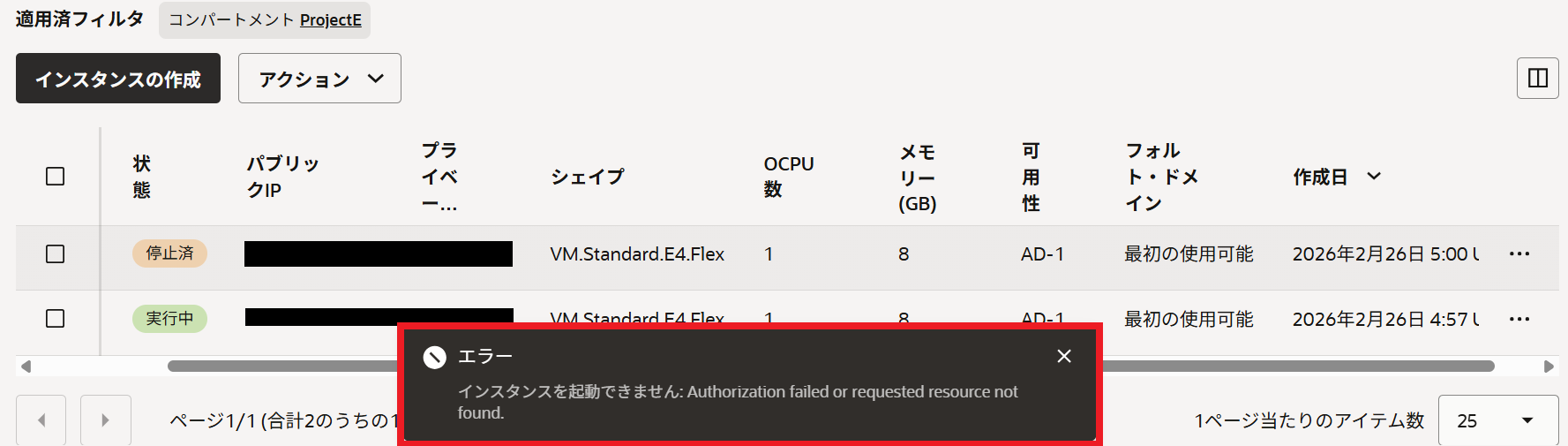Go to previous page arrow
1568x446 pixels.
[41, 420]
